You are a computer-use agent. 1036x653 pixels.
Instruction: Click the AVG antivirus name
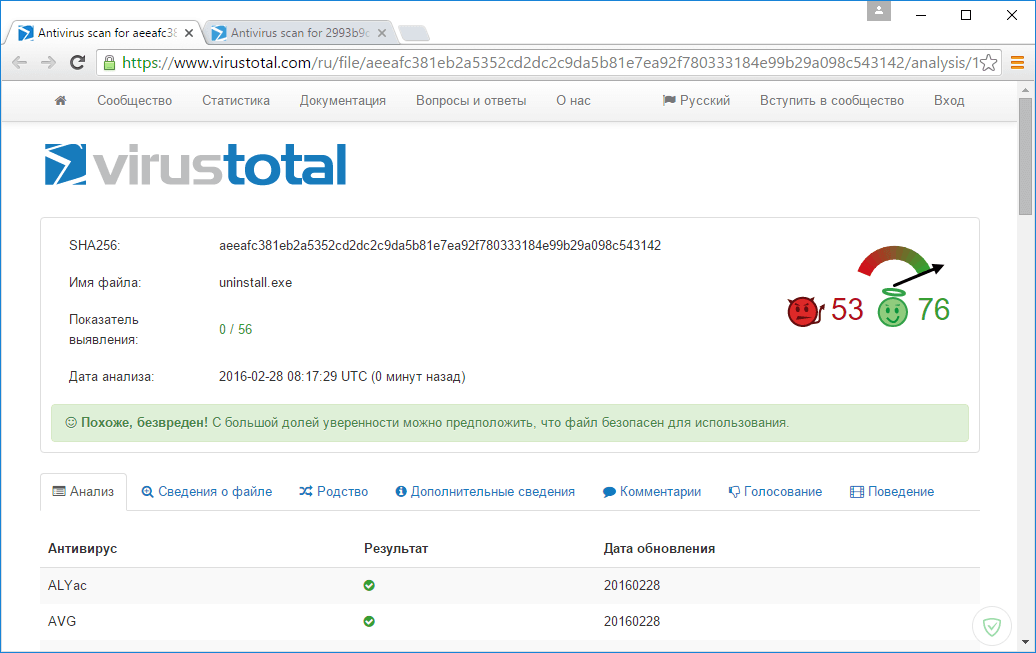[x=62, y=621]
